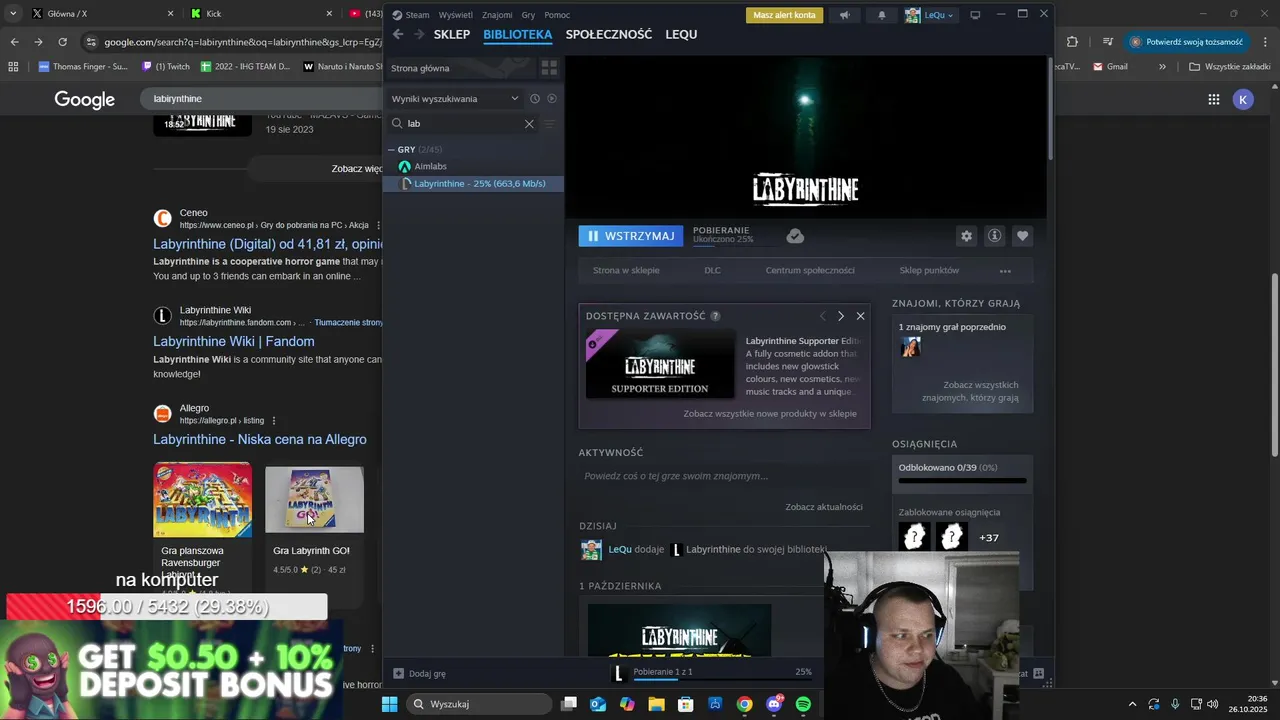Viewport: 1280px width, 720px height.
Task: Open Google Chrome from the taskbar
Action: [744, 704]
